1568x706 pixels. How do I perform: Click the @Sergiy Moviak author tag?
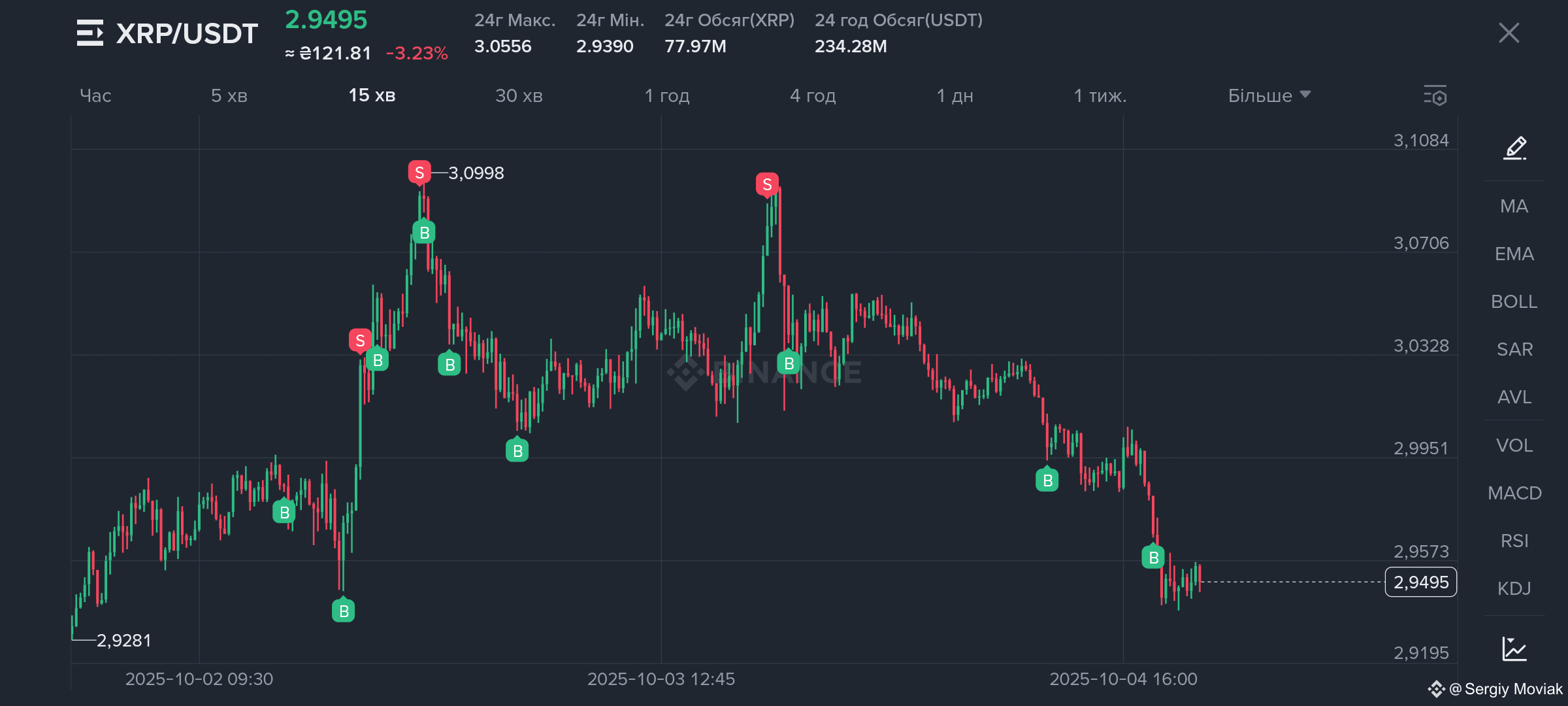coord(1495,689)
